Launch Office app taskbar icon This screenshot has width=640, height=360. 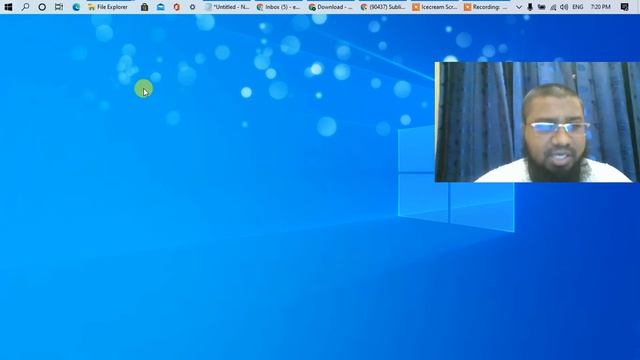tap(177, 7)
